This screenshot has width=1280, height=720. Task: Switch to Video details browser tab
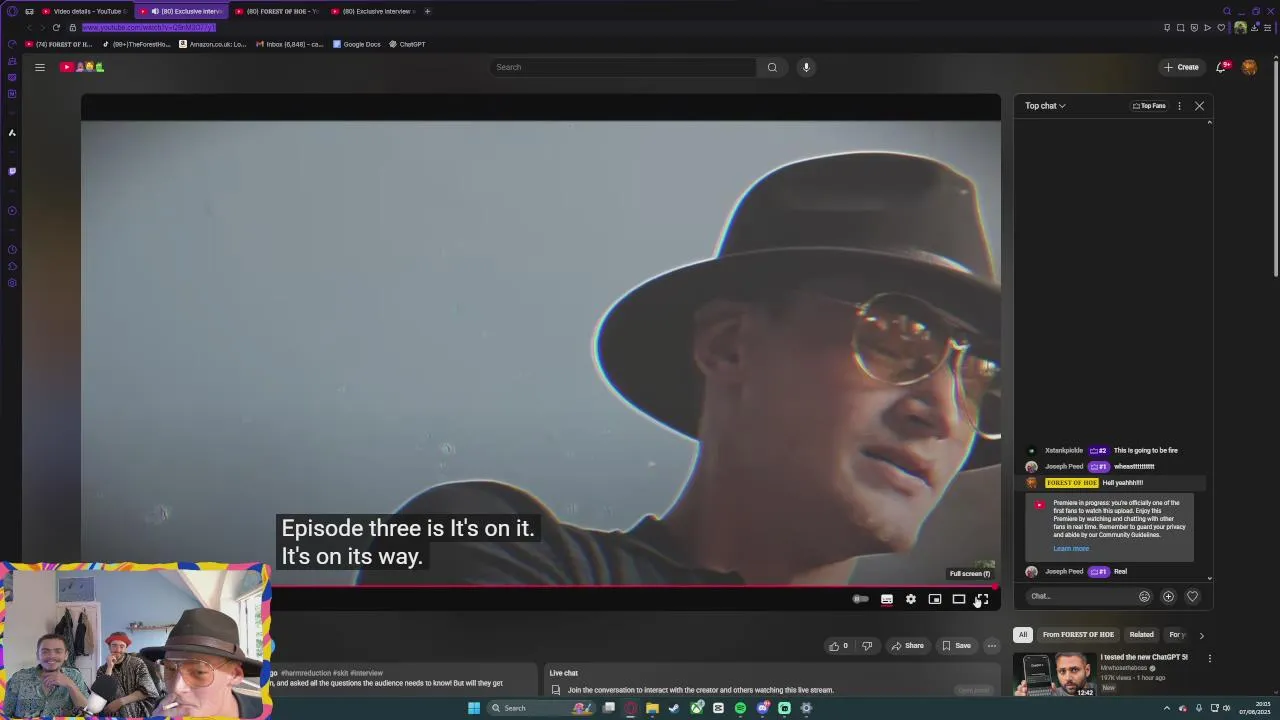pos(86,11)
